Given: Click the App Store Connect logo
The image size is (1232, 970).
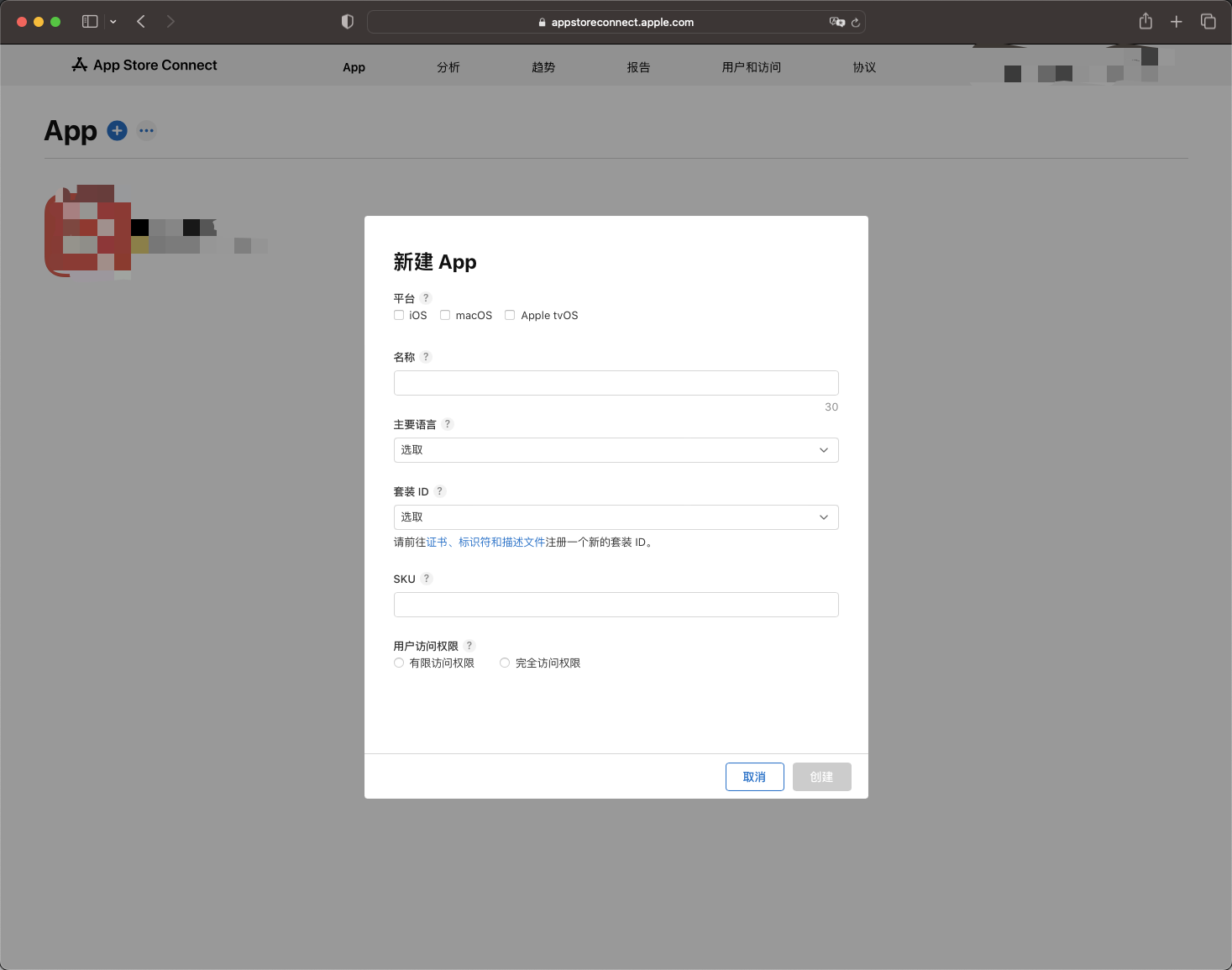Looking at the screenshot, I should [144, 66].
